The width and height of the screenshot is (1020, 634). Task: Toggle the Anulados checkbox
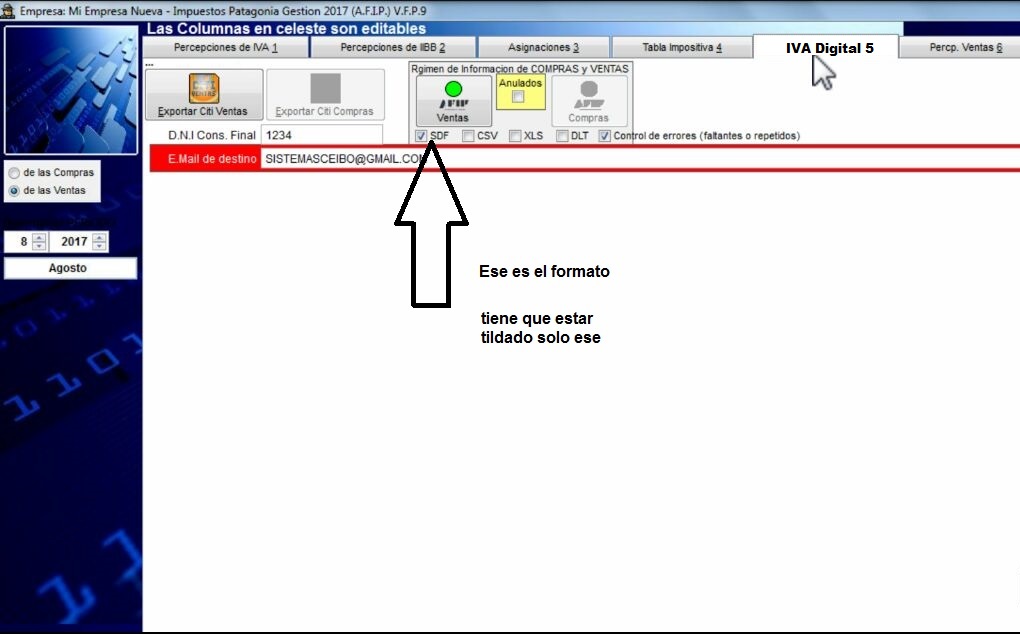pyautogui.click(x=518, y=97)
